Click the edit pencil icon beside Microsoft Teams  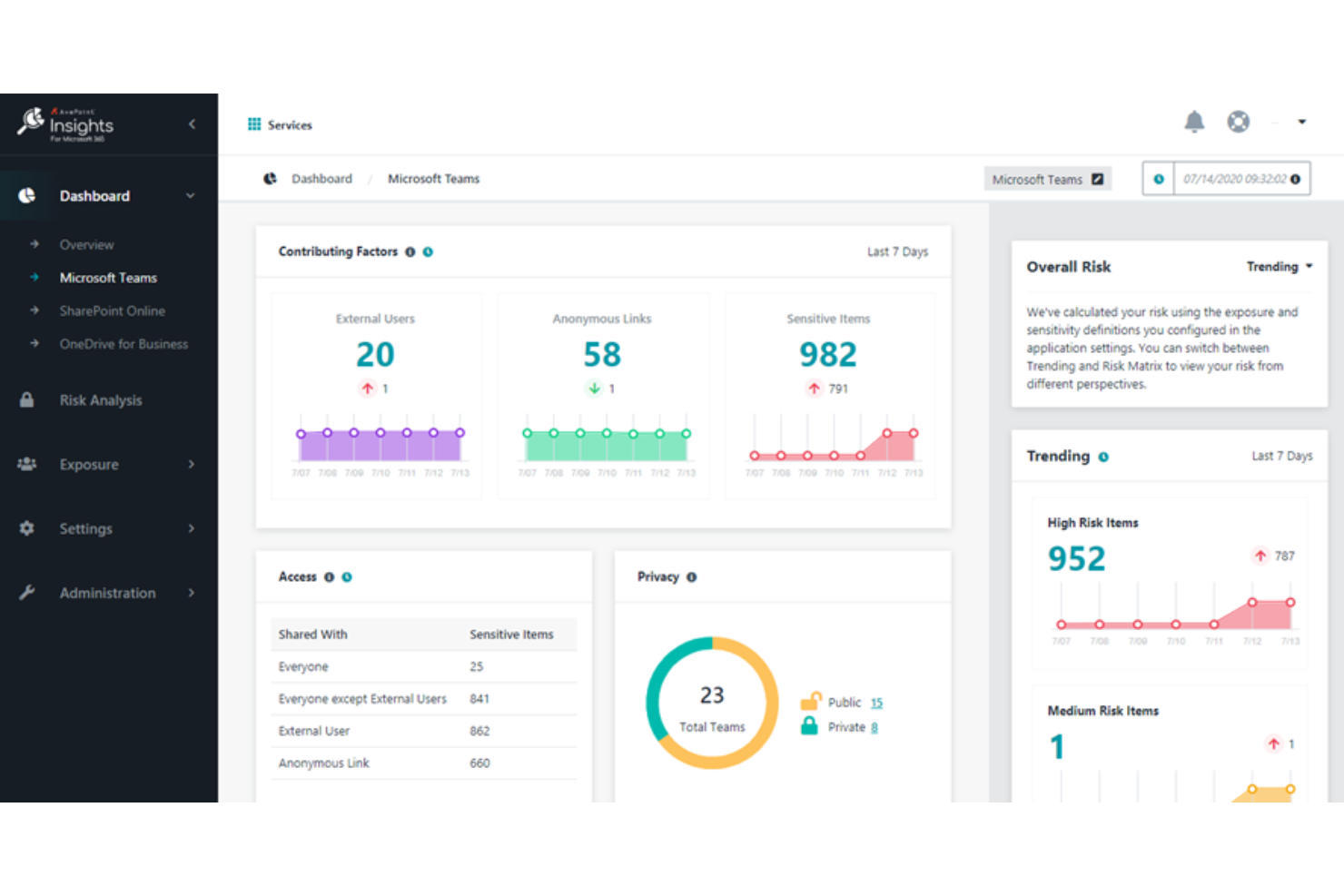1097,179
